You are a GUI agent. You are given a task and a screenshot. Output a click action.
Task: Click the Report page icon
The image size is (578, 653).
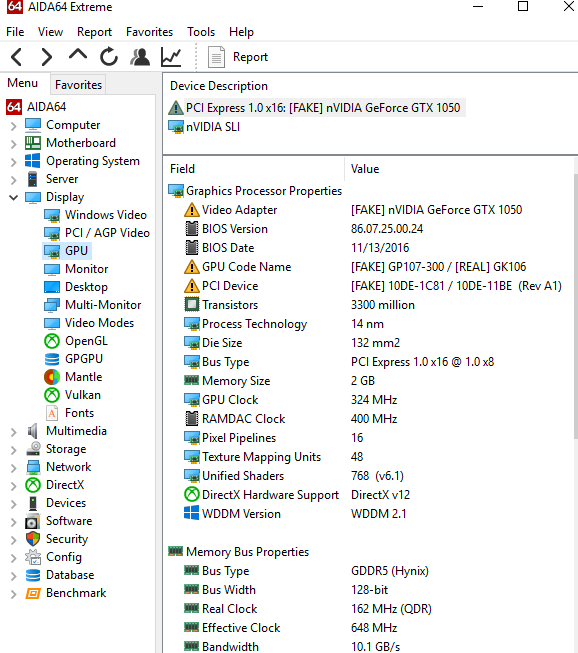[216, 57]
